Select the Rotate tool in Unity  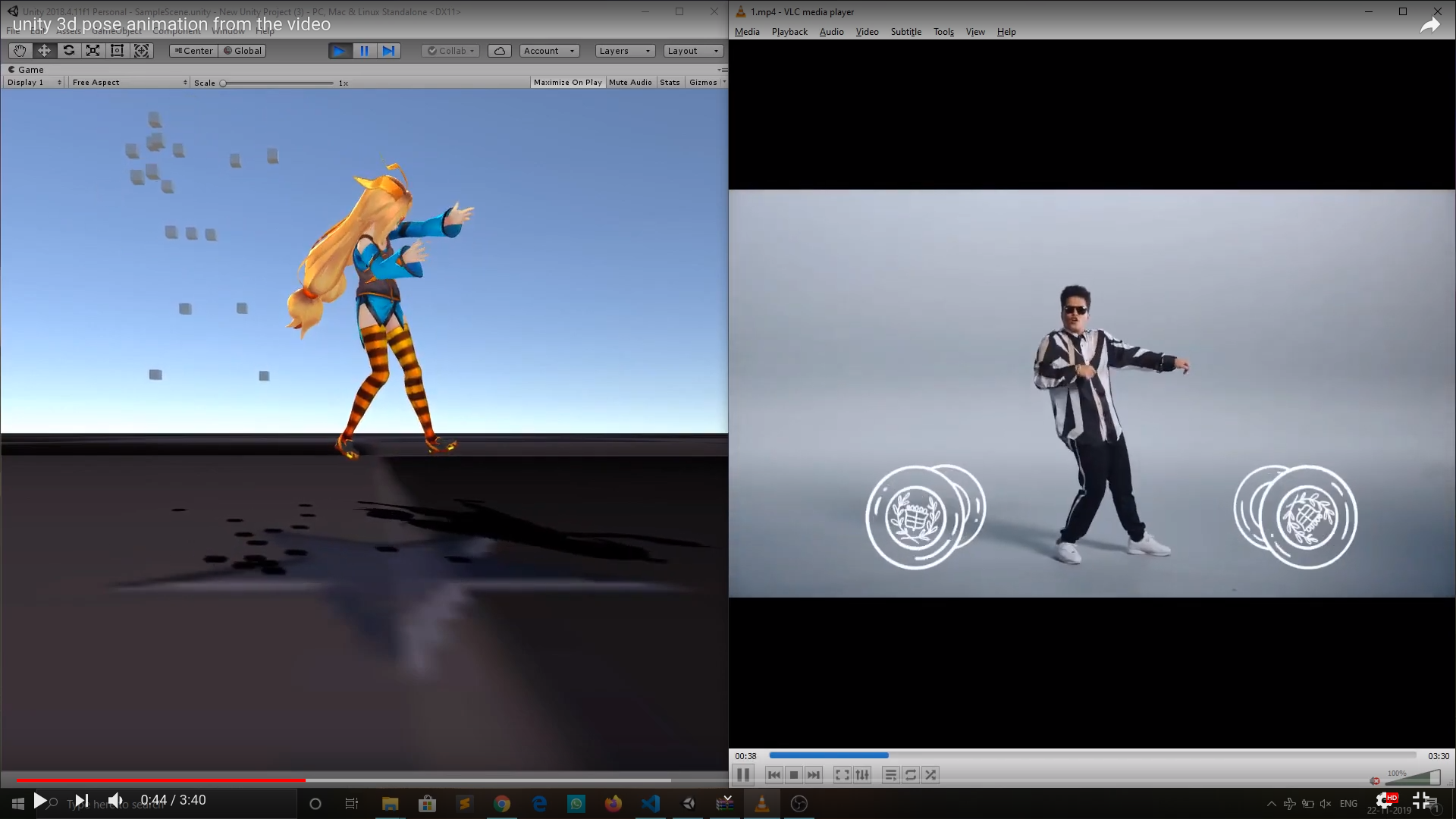69,51
